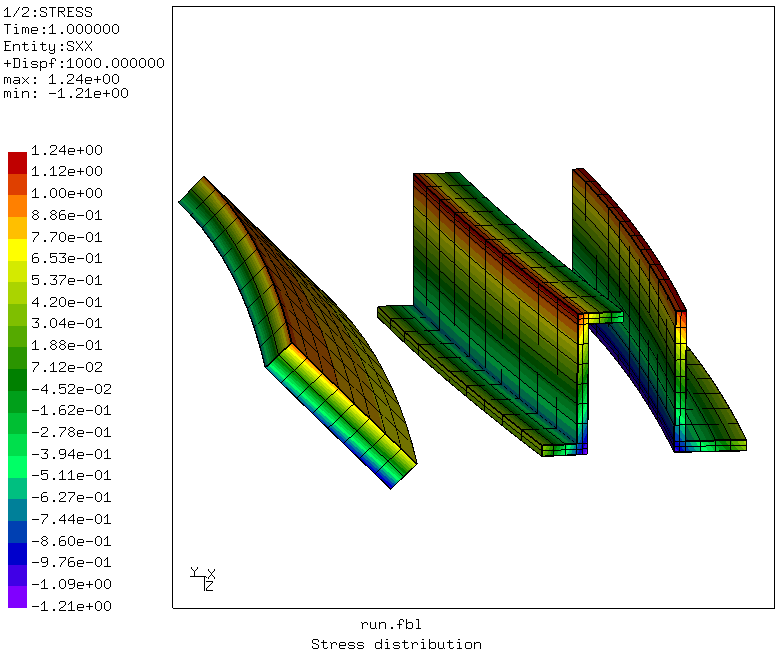Click the orange 8.86e-01 legend swatch
Image resolution: width=784 pixels, height=672 pixels.
point(17,206)
